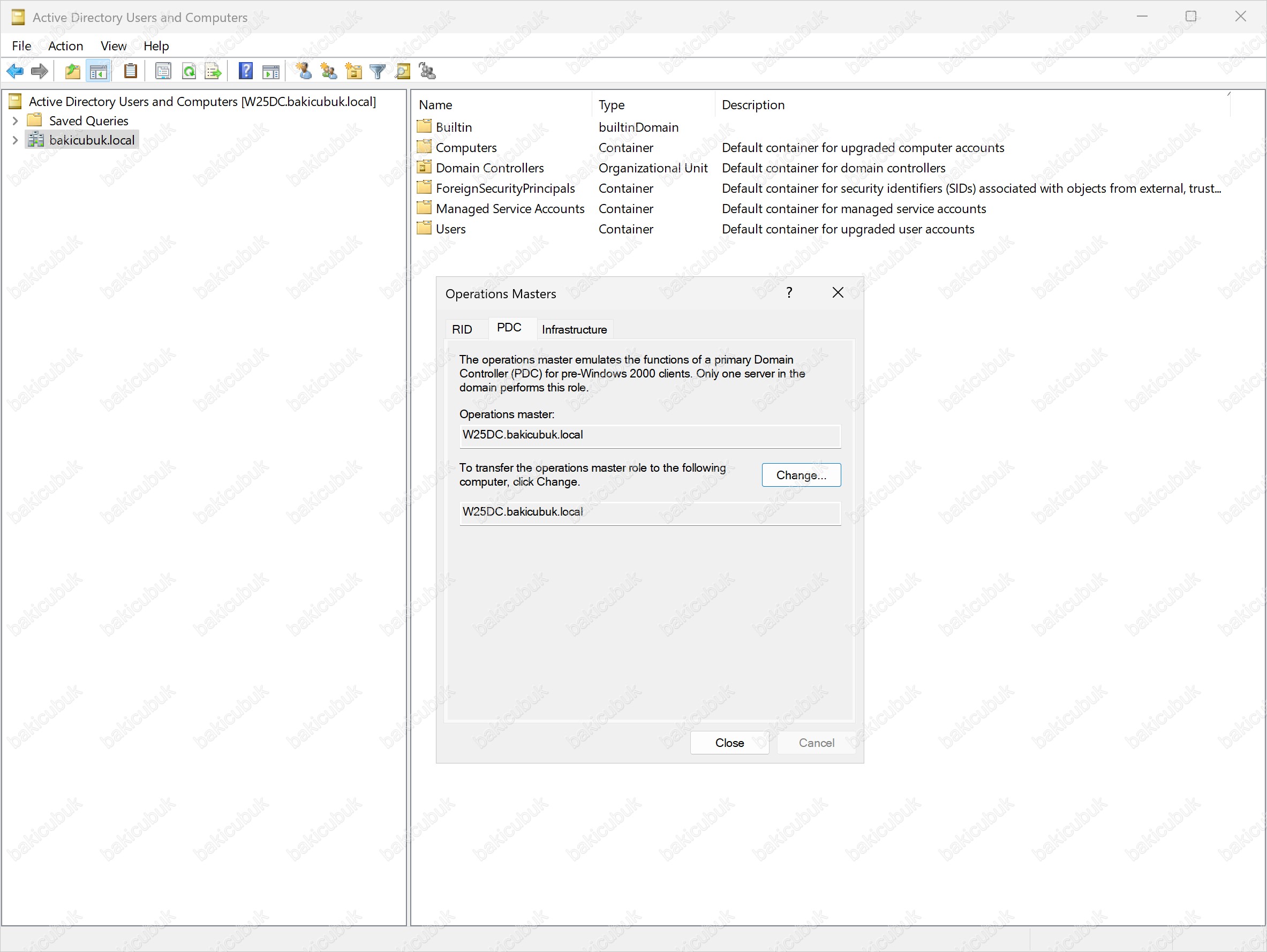The width and height of the screenshot is (1267, 952).
Task: Click the Close button in Operations Masters
Action: tap(729, 743)
